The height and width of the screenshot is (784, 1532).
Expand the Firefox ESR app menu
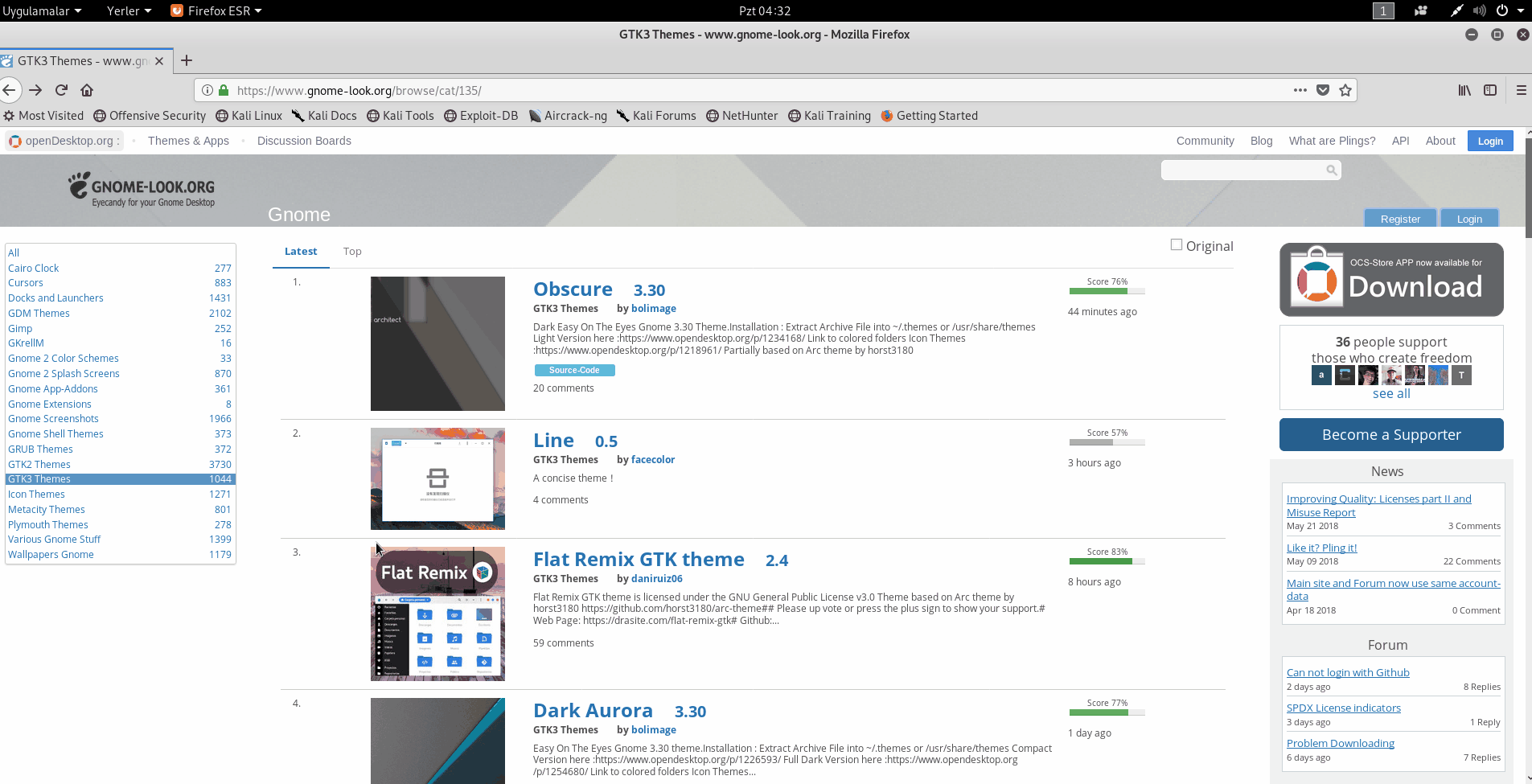tap(216, 10)
